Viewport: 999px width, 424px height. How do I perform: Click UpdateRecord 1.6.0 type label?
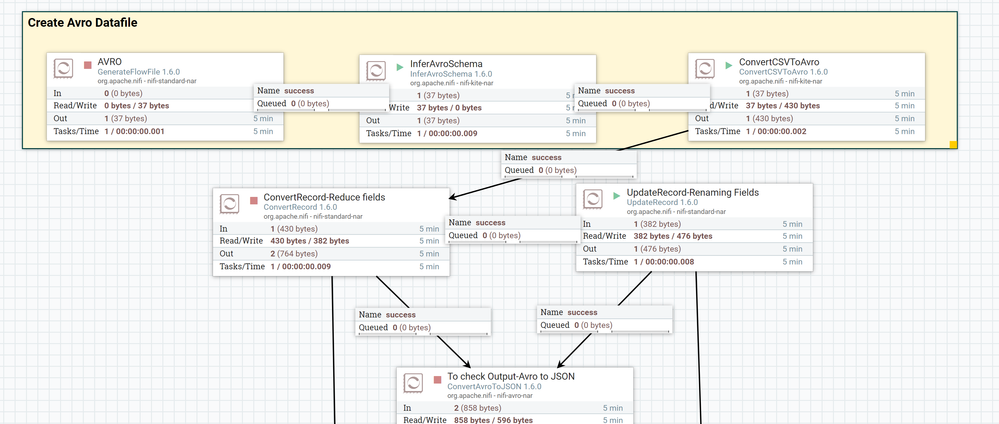[662, 203]
